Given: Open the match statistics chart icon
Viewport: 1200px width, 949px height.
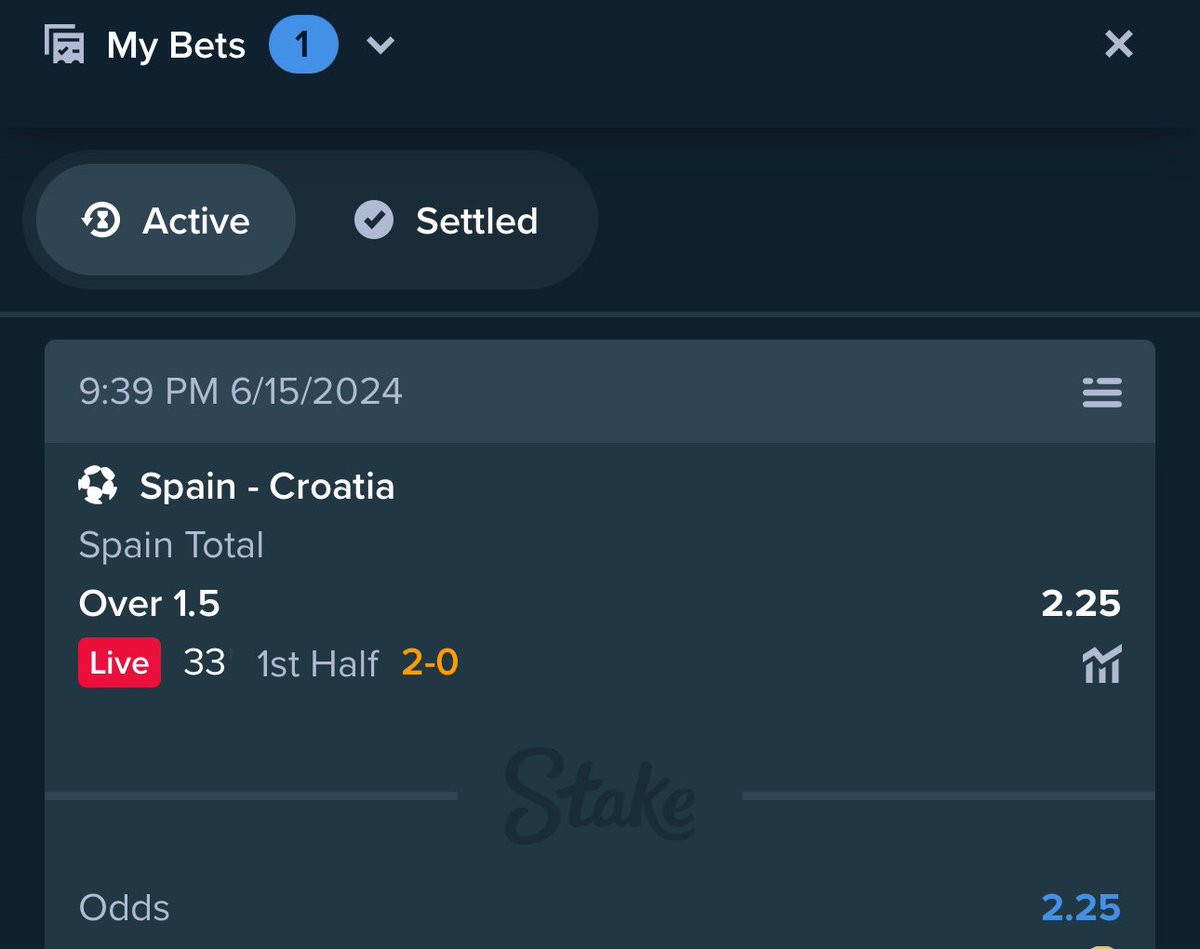Looking at the screenshot, I should pos(1102,664).
